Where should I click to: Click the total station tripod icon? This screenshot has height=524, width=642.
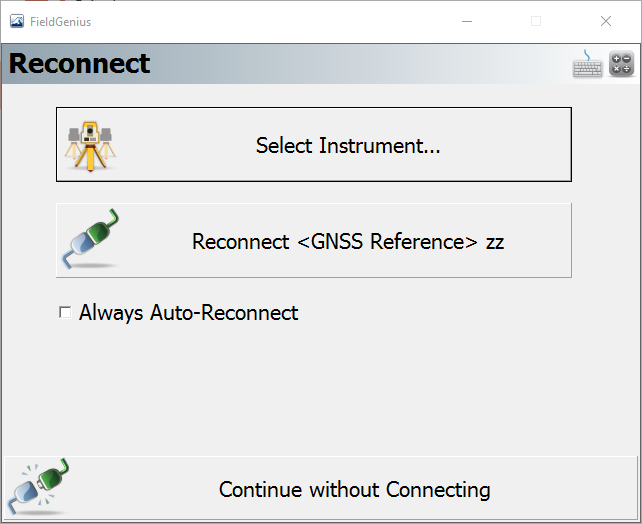(91, 145)
